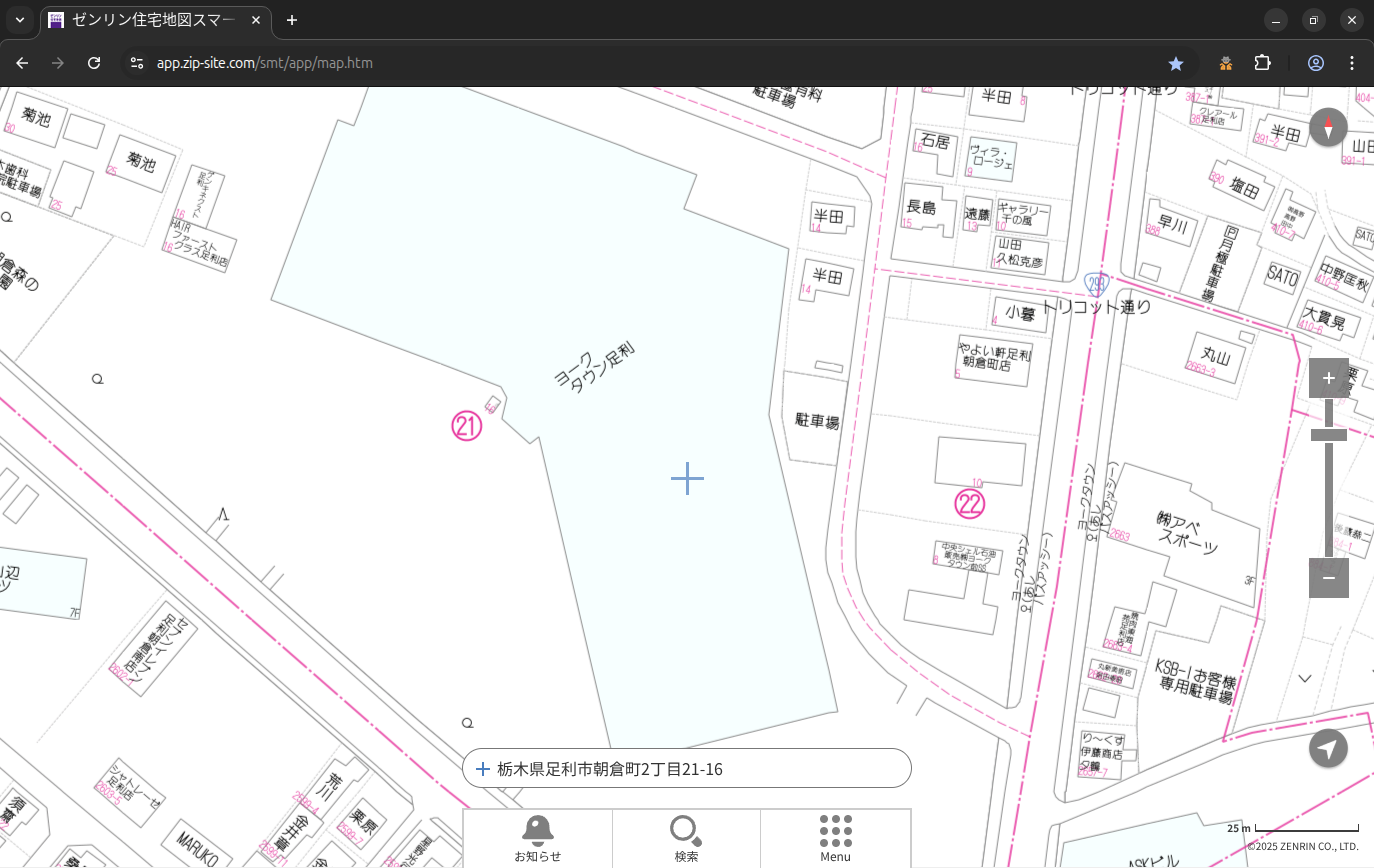Click 塩田 house label
The image size is (1374, 868).
click(1246, 188)
